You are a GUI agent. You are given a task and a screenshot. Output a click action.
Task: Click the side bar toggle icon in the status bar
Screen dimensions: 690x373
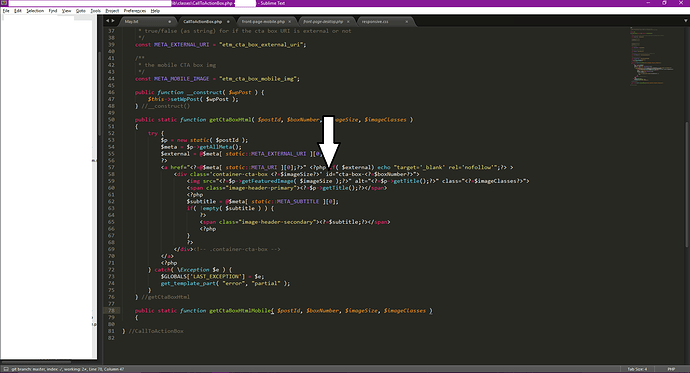coord(5,369)
